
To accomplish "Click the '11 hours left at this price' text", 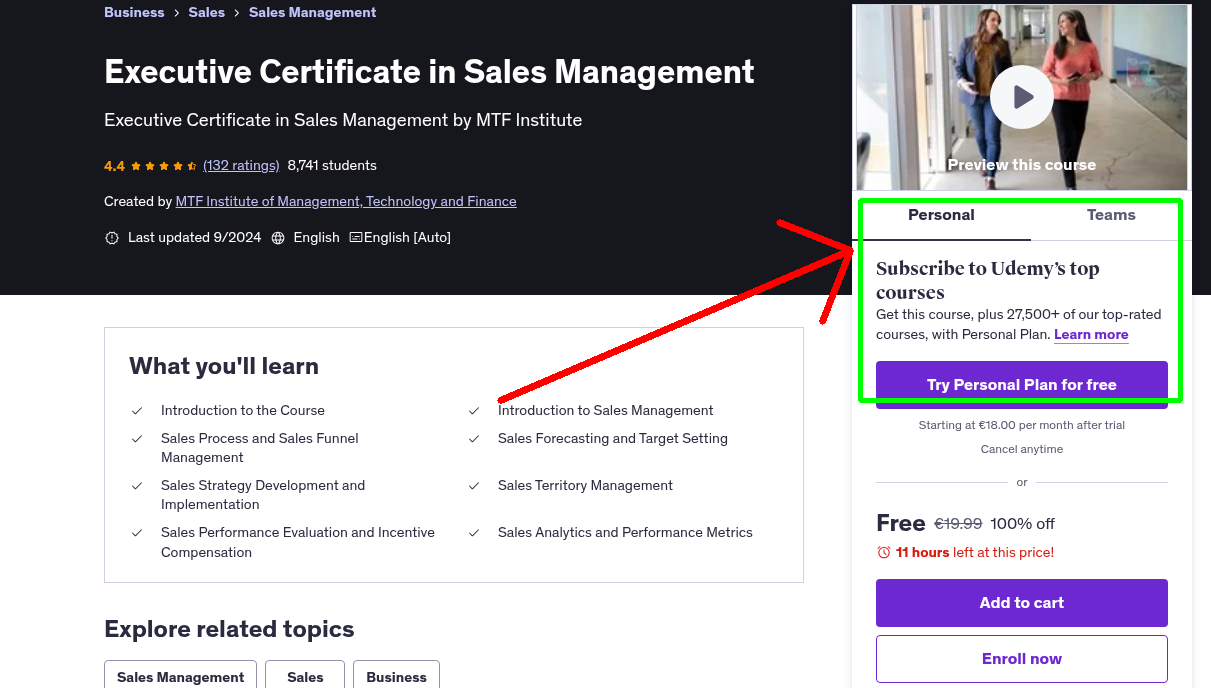I will [x=975, y=552].
